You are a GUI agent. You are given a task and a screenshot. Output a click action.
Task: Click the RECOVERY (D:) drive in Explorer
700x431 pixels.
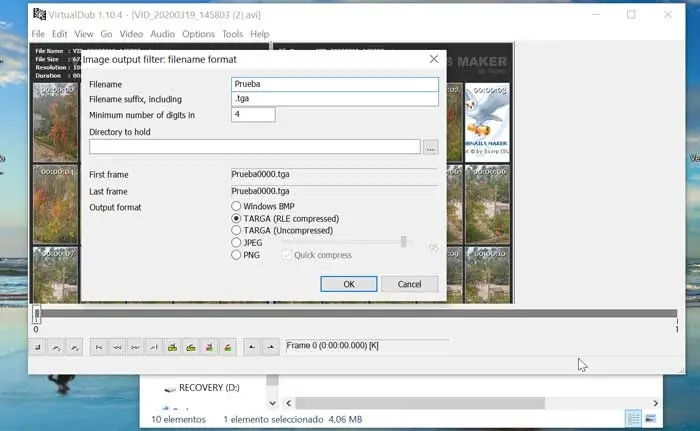point(209,388)
